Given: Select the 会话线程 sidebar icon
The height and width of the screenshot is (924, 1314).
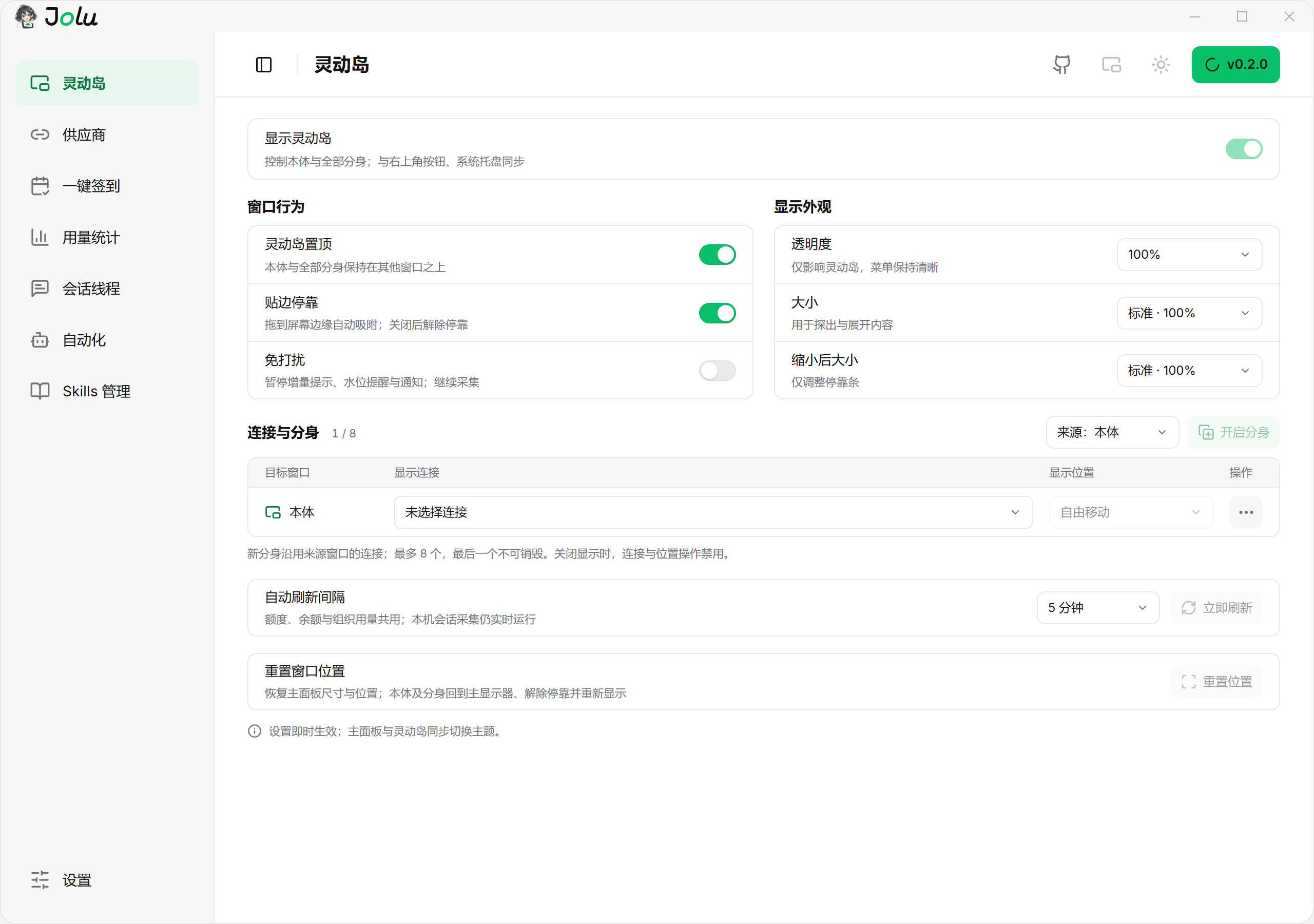Looking at the screenshot, I should pyautogui.click(x=40, y=288).
